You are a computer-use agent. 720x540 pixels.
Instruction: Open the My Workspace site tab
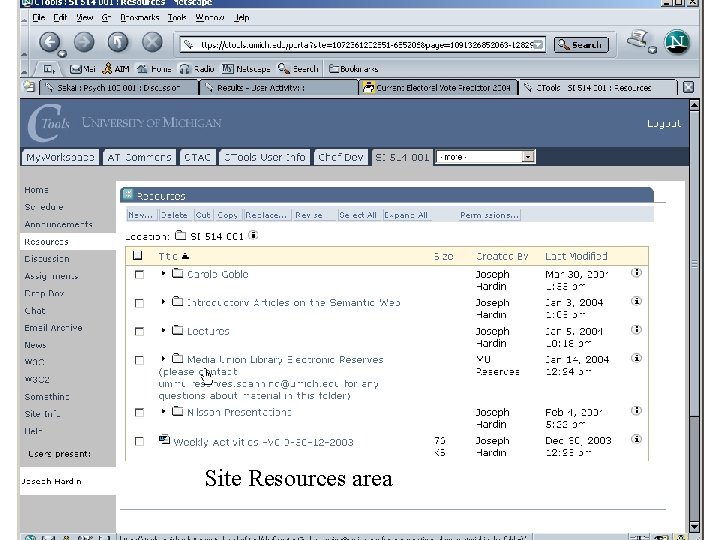click(60, 157)
